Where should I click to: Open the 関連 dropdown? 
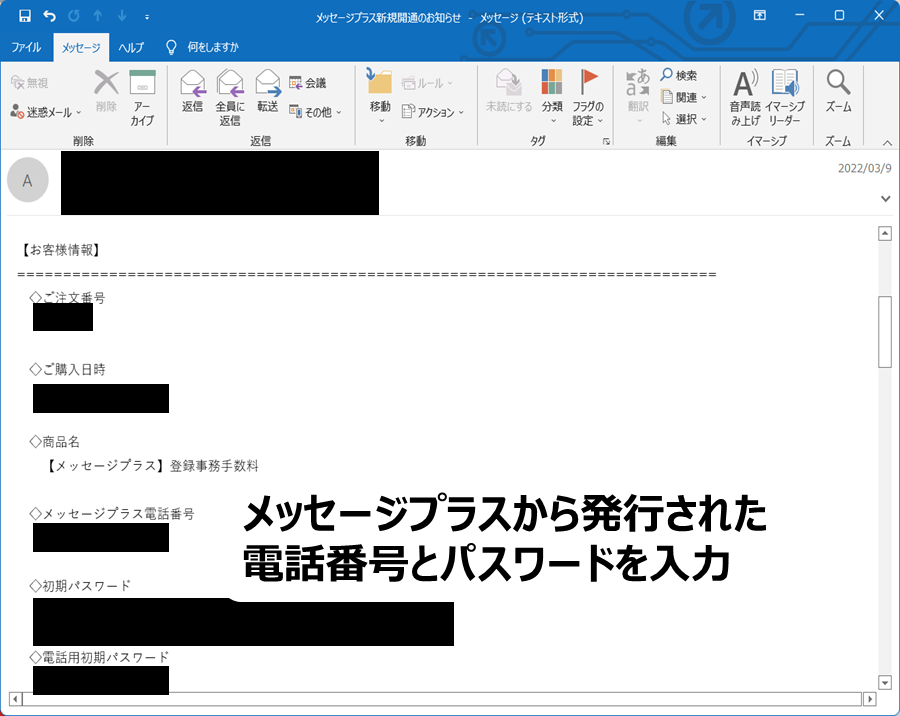click(x=684, y=97)
